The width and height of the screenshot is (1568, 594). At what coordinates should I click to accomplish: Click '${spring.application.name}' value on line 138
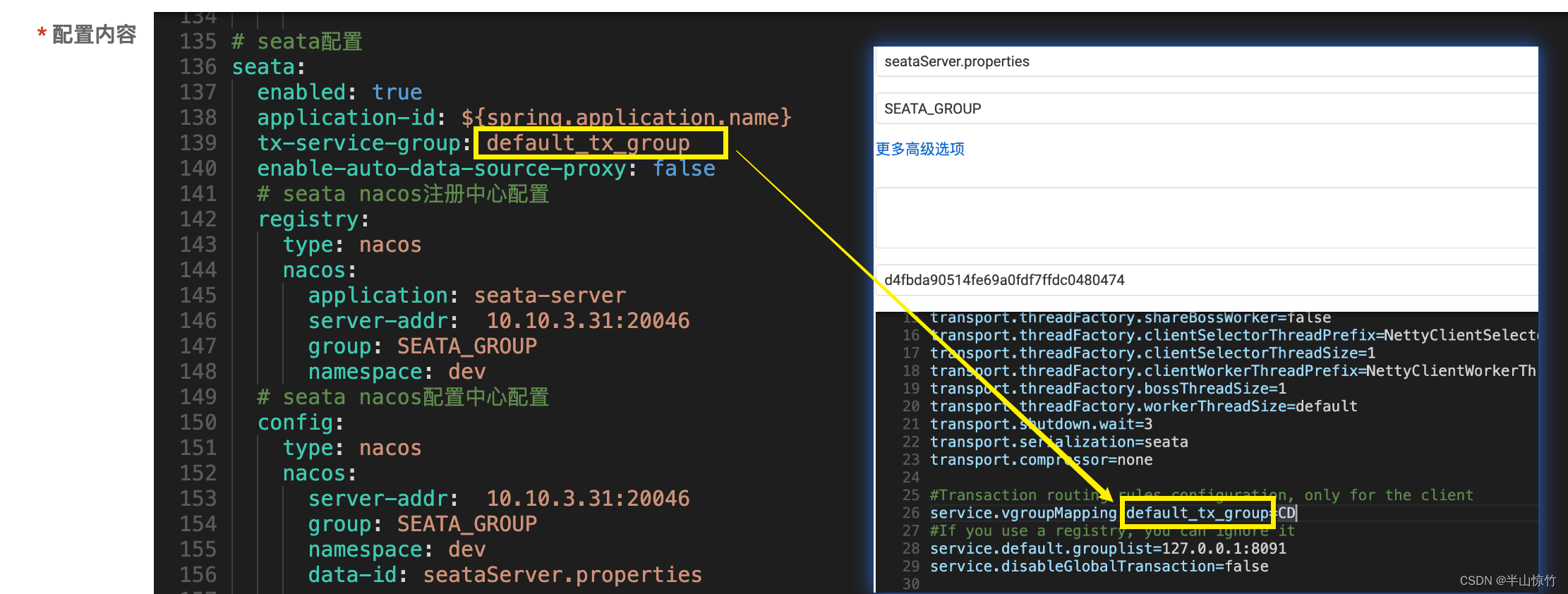pyautogui.click(x=627, y=118)
